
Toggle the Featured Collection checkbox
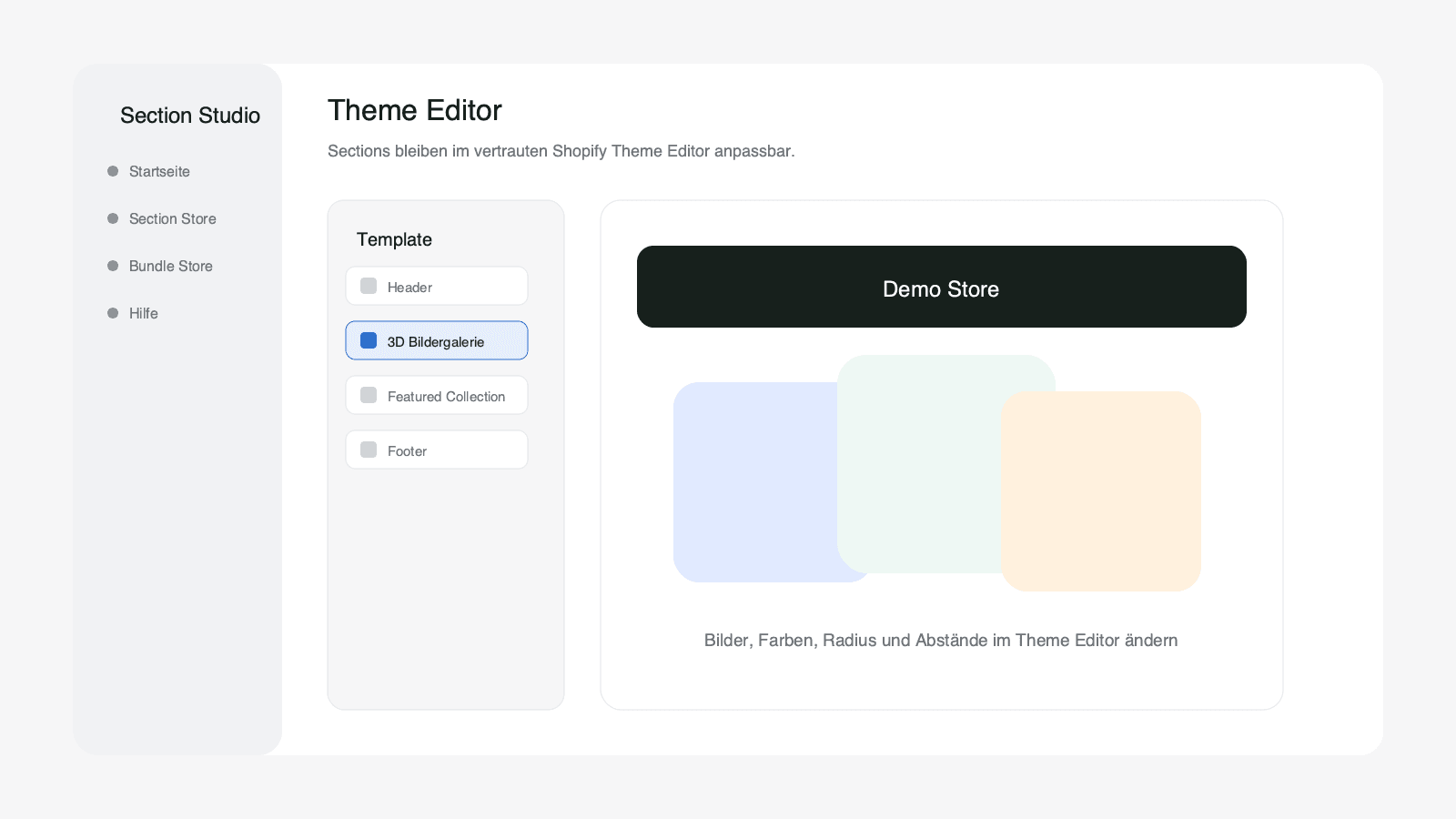(369, 395)
